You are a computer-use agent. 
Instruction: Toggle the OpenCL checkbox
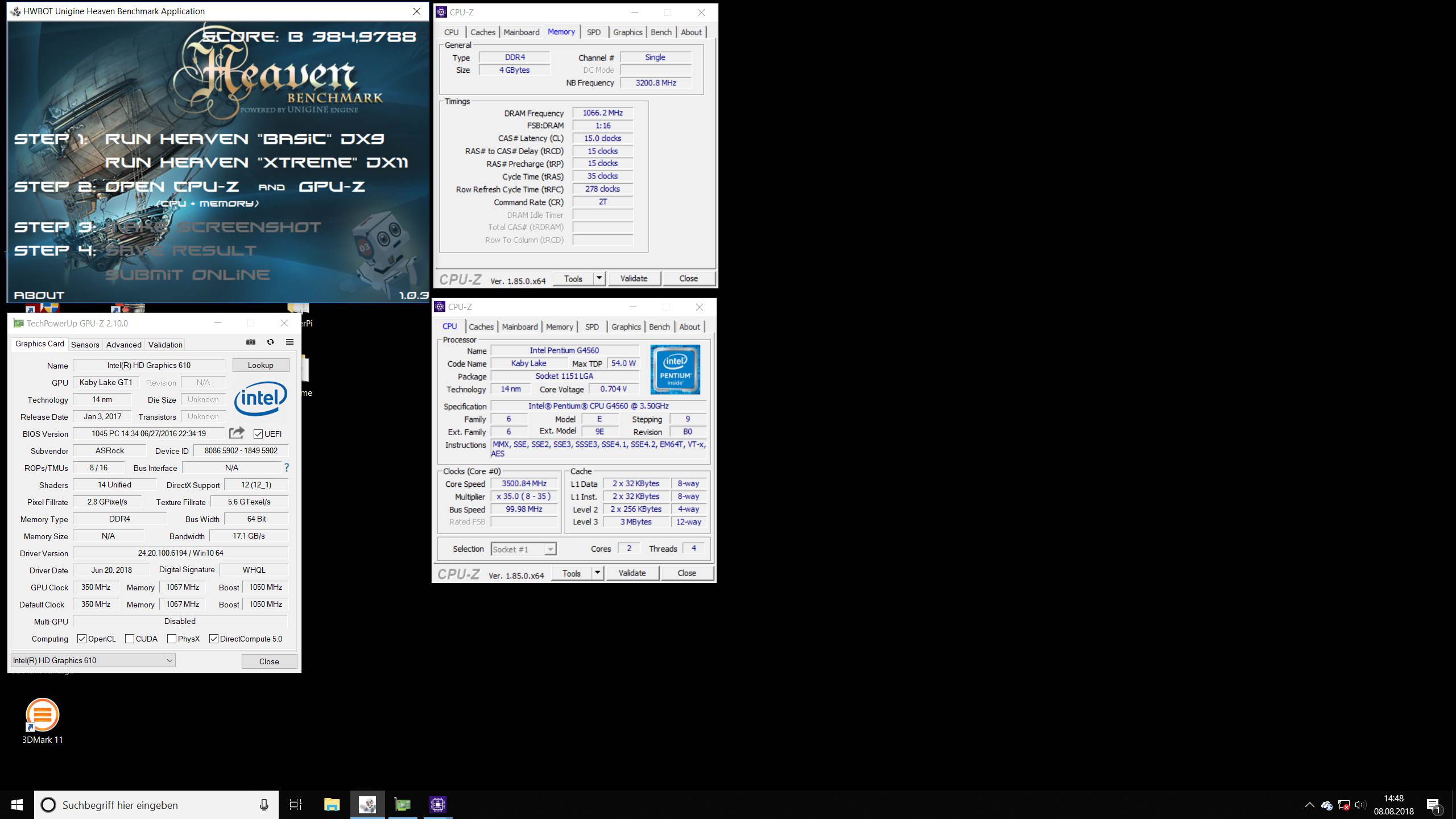(x=82, y=639)
